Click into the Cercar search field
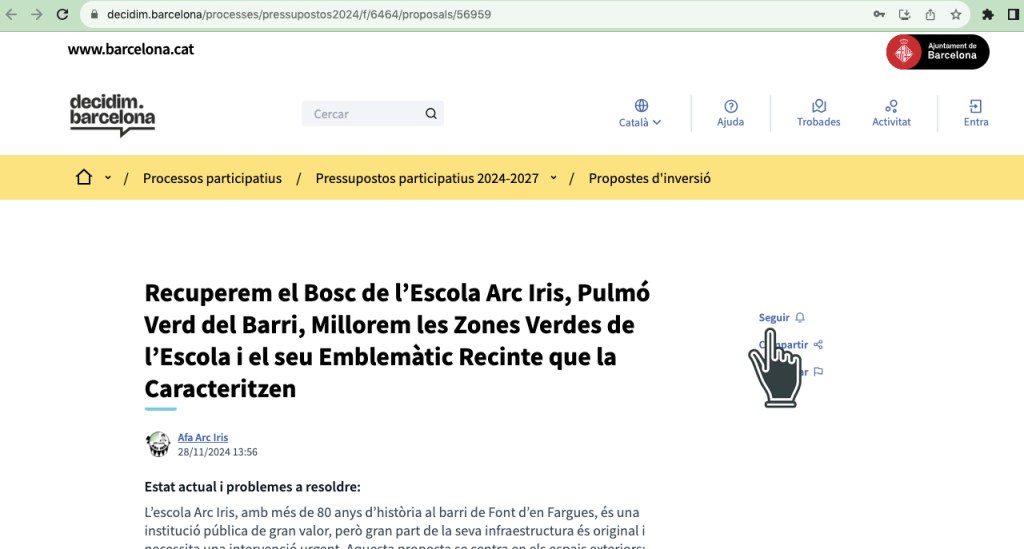This screenshot has height=549, width=1024. pyautogui.click(x=360, y=114)
